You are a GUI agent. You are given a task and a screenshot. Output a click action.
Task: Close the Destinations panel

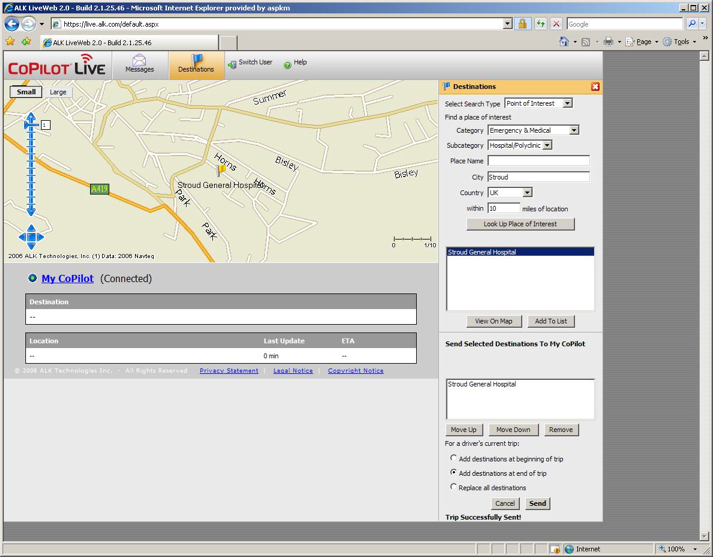pos(595,86)
